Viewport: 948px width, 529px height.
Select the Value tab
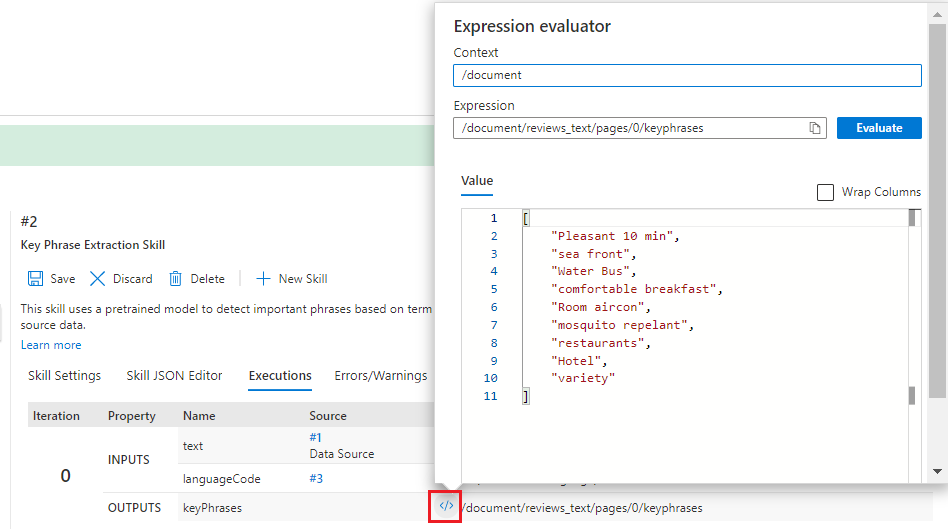coord(477,181)
